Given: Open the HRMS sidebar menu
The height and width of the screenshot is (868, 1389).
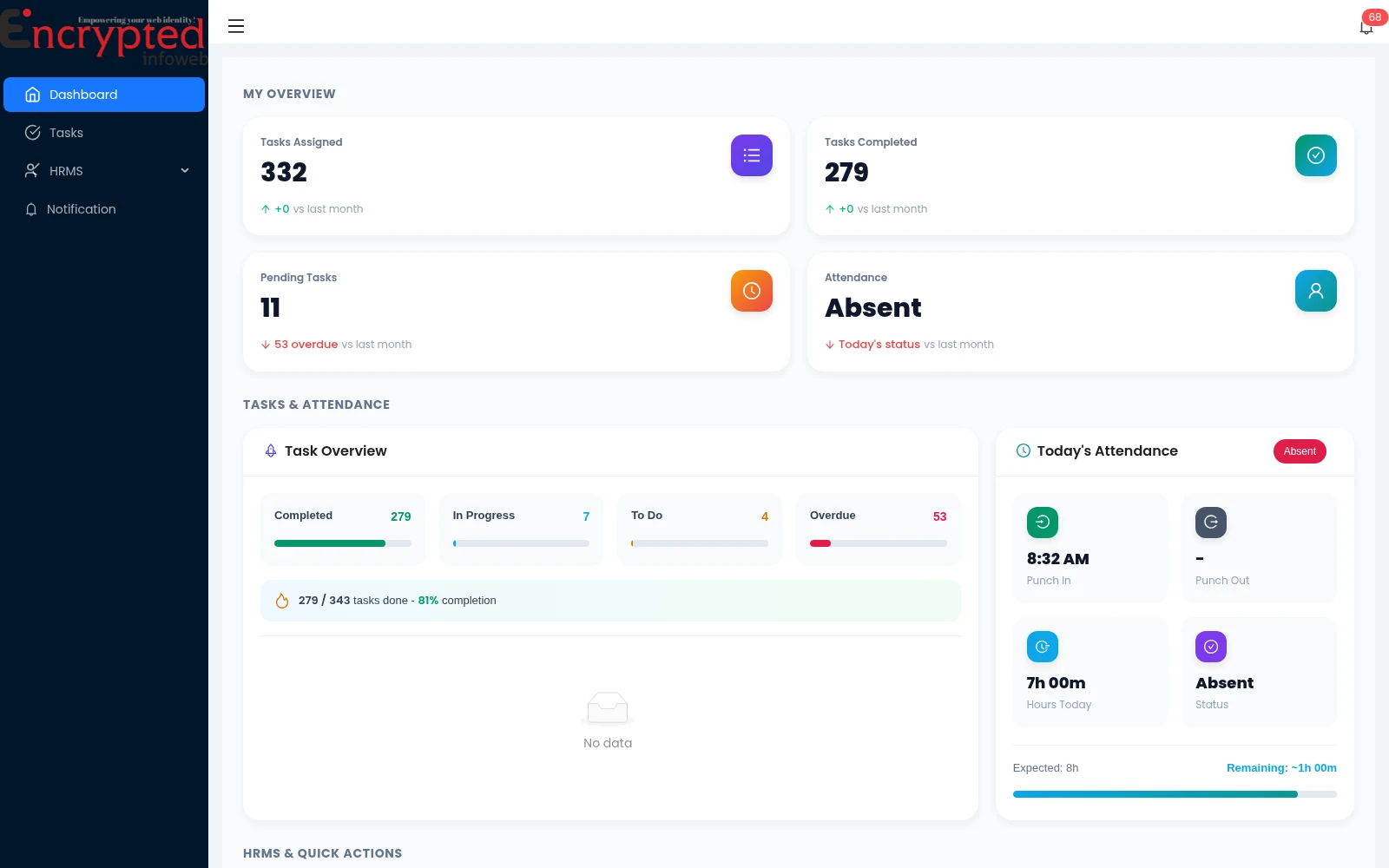Looking at the screenshot, I should click(x=104, y=171).
